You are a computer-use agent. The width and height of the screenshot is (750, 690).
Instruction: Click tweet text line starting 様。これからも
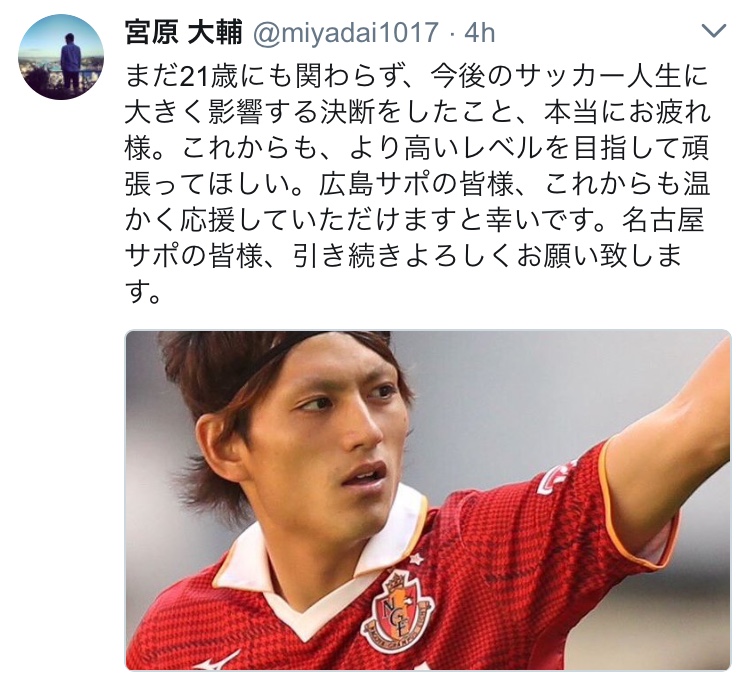coord(417,148)
